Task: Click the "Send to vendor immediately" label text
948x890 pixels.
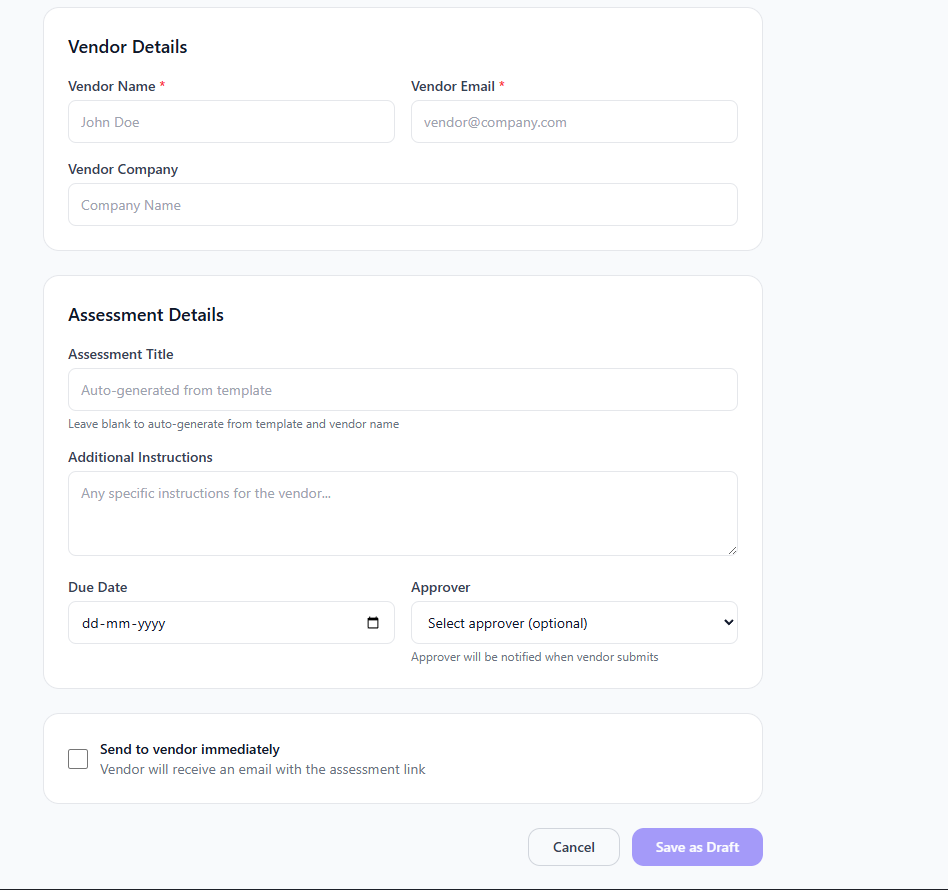Action: click(x=189, y=749)
